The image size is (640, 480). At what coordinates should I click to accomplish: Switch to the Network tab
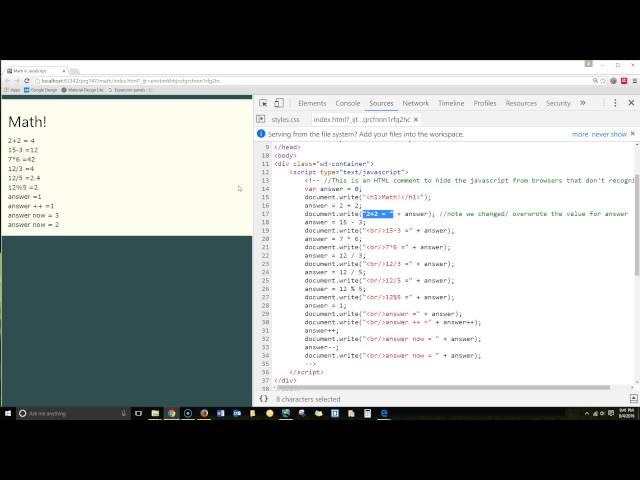click(x=415, y=103)
